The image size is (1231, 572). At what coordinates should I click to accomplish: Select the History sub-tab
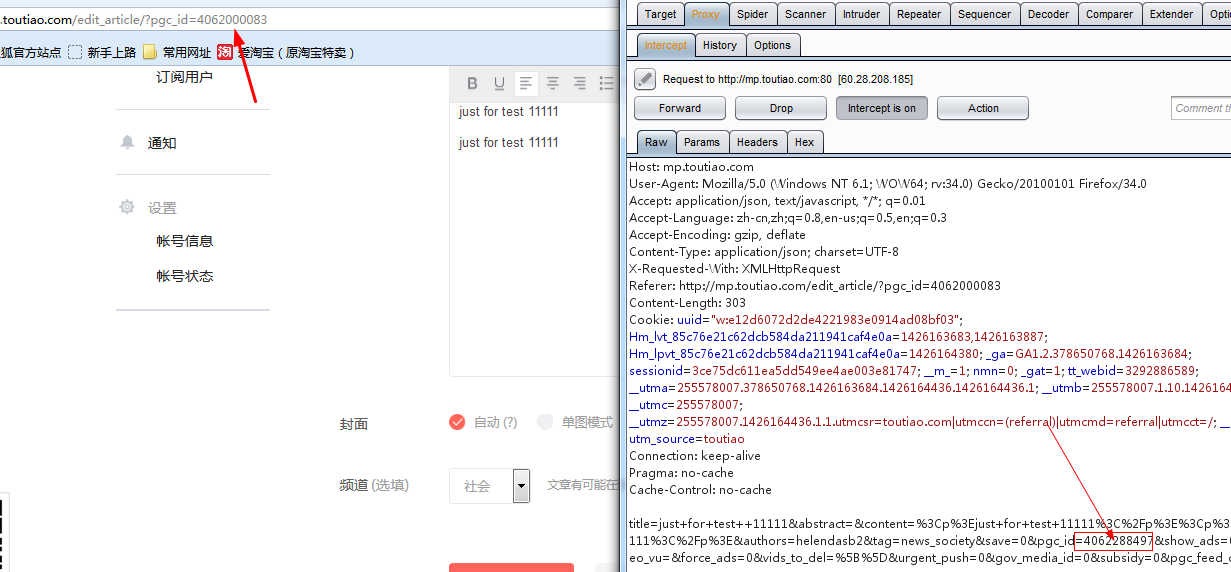pyautogui.click(x=720, y=45)
